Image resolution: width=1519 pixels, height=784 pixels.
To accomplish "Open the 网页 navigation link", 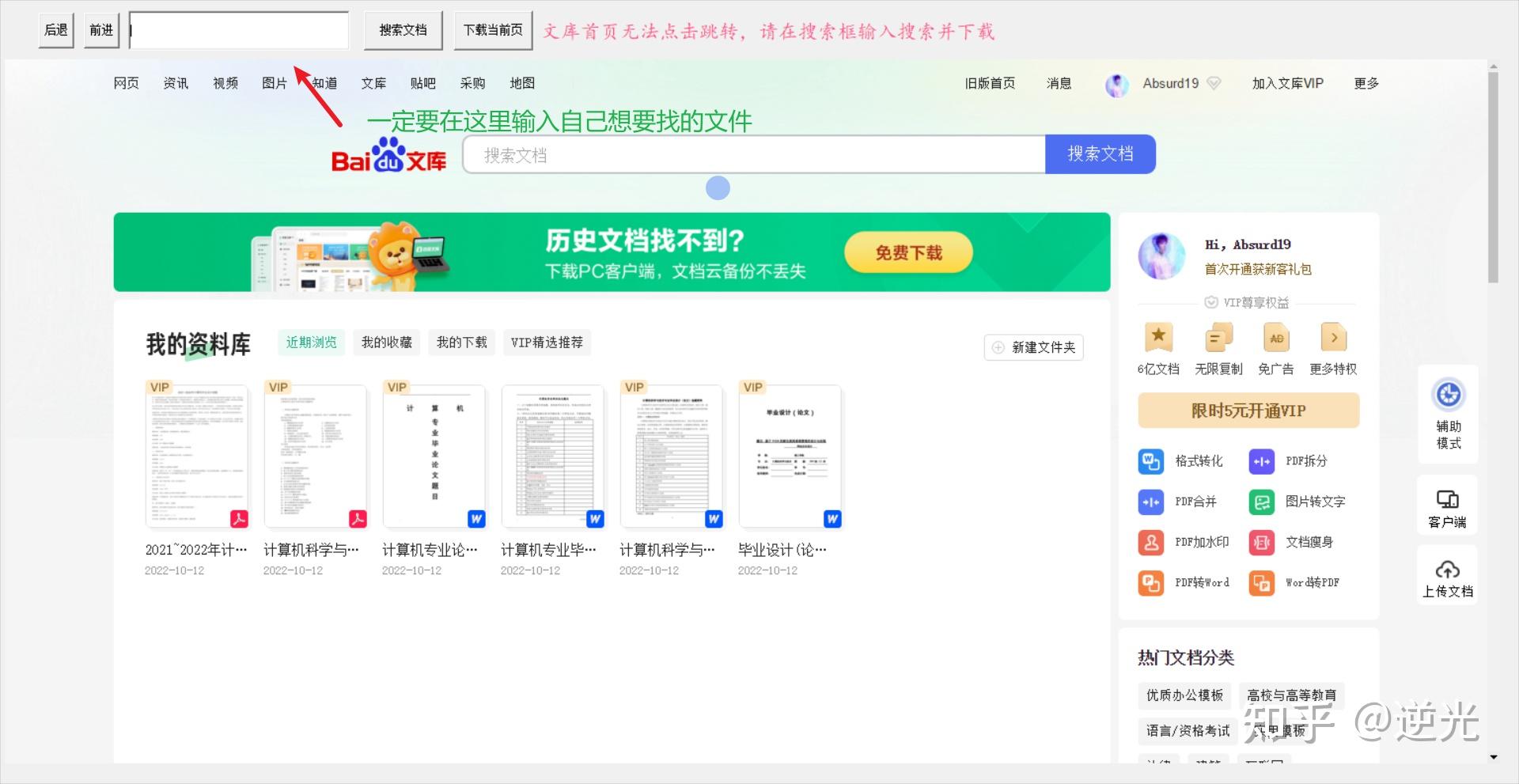I will pyautogui.click(x=127, y=83).
